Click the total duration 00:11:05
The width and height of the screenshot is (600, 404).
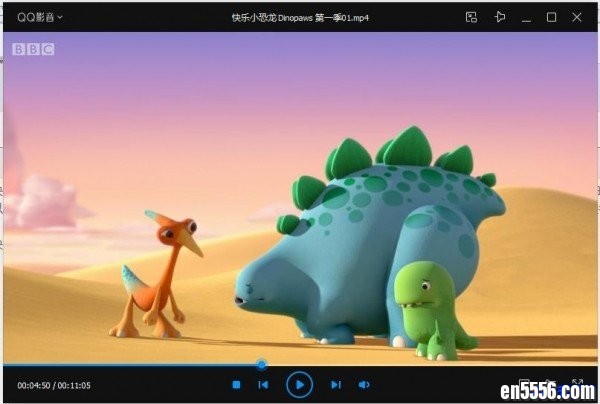pos(74,386)
